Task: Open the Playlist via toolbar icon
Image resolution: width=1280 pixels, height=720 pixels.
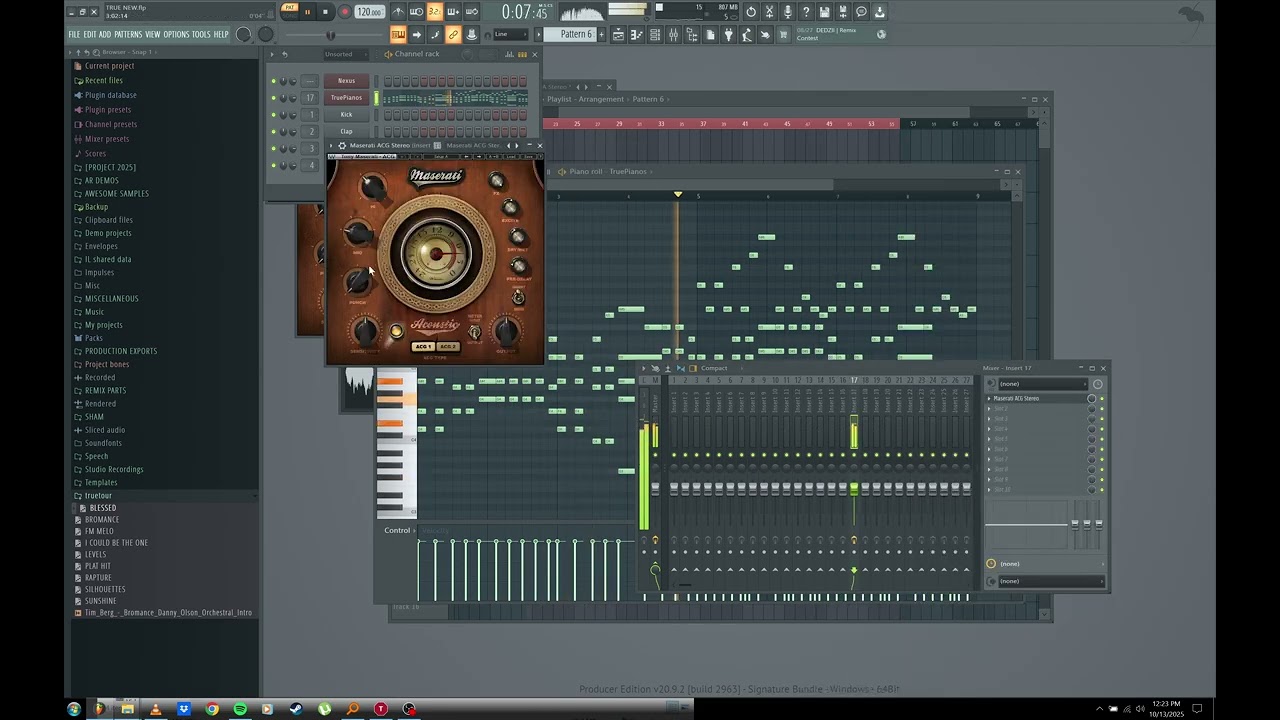Action: tap(618, 35)
